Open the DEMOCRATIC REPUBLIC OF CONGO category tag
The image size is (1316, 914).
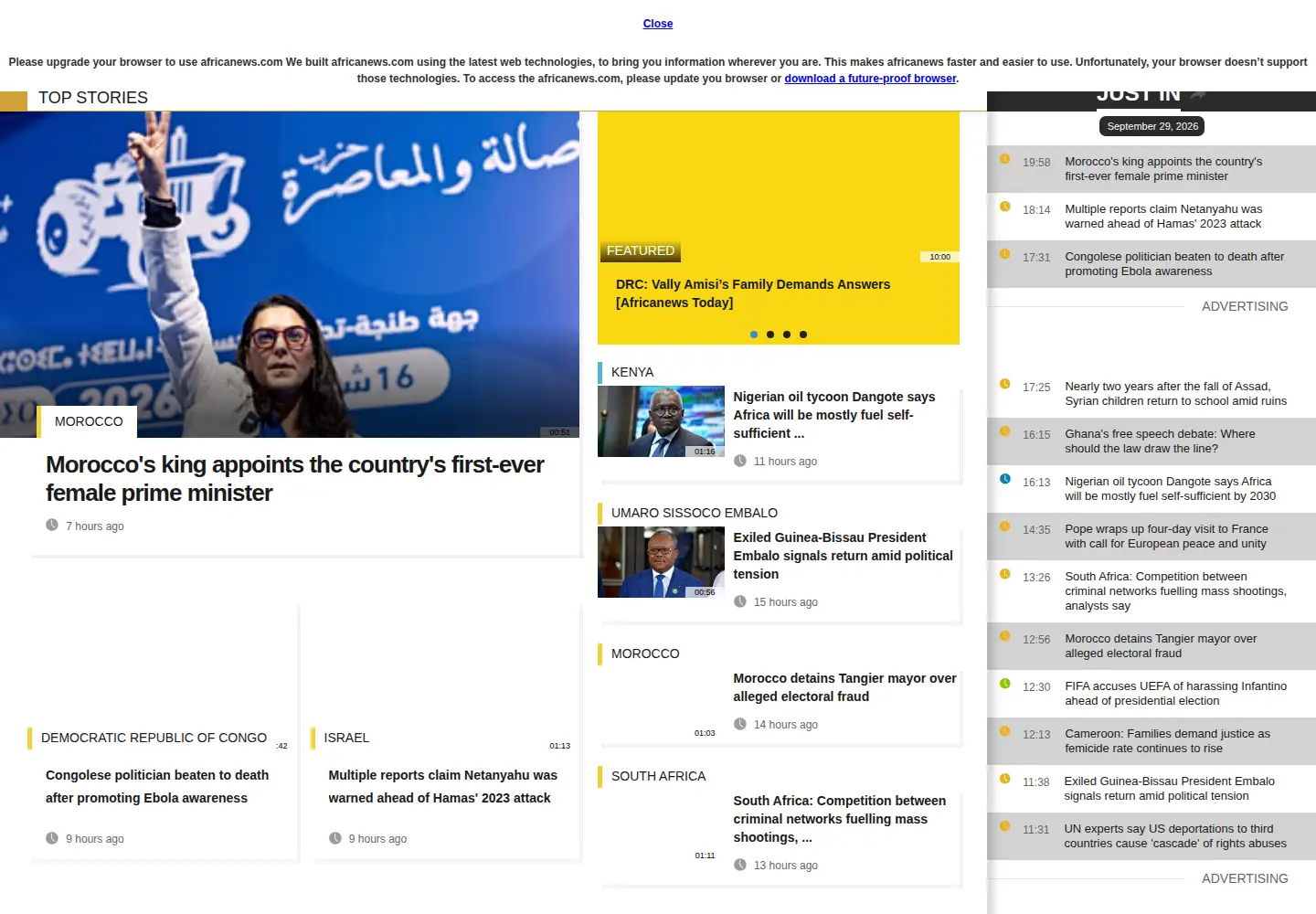[154, 738]
